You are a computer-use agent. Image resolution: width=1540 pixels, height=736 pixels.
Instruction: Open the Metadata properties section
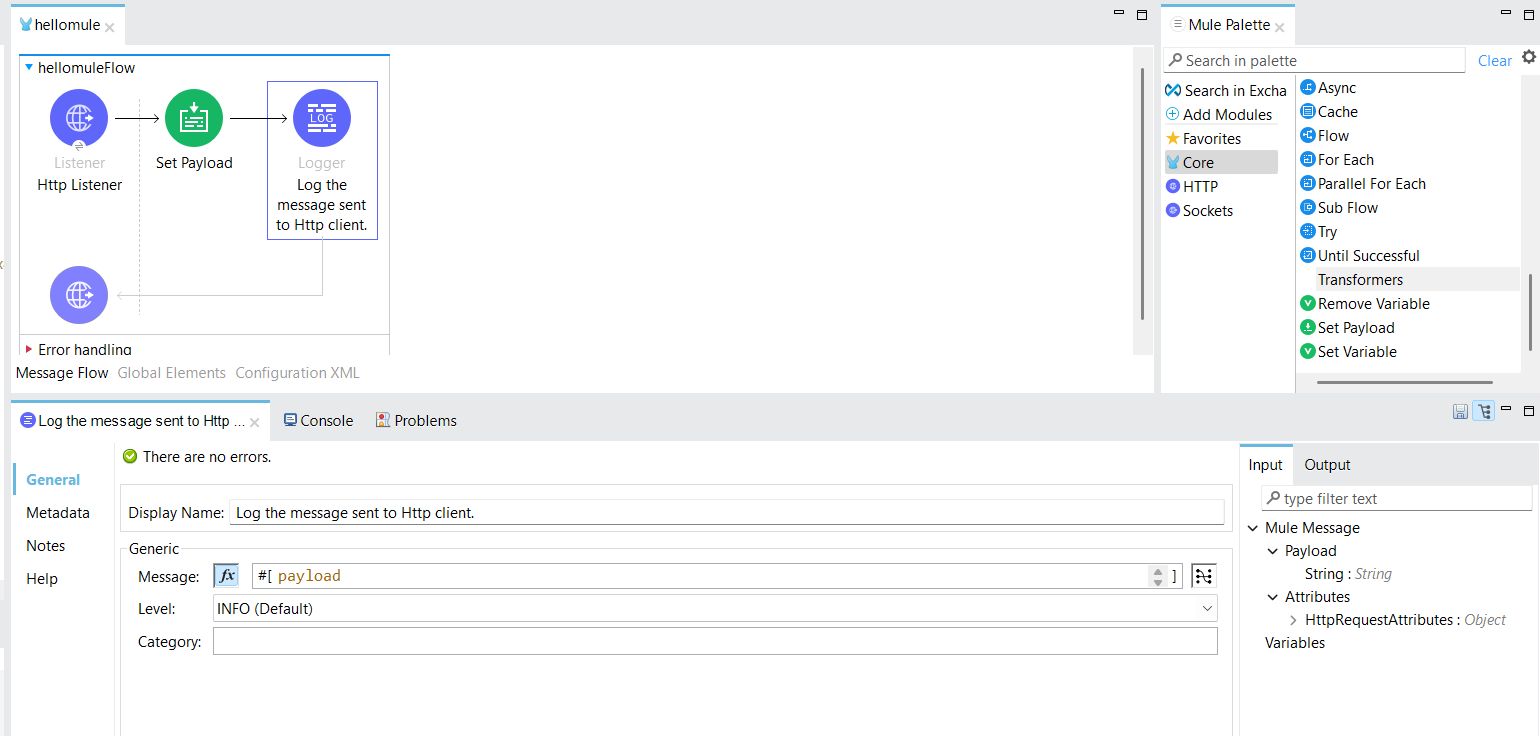tap(58, 513)
